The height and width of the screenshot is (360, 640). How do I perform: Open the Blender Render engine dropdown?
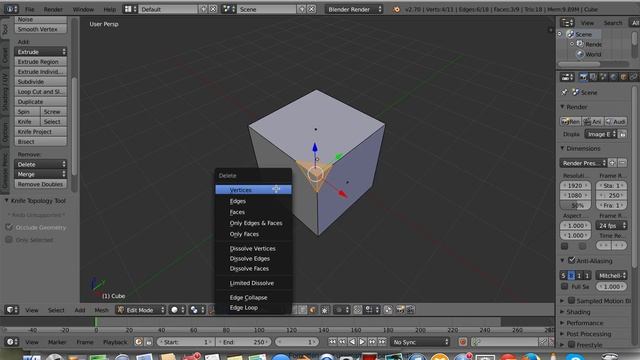point(354,9)
